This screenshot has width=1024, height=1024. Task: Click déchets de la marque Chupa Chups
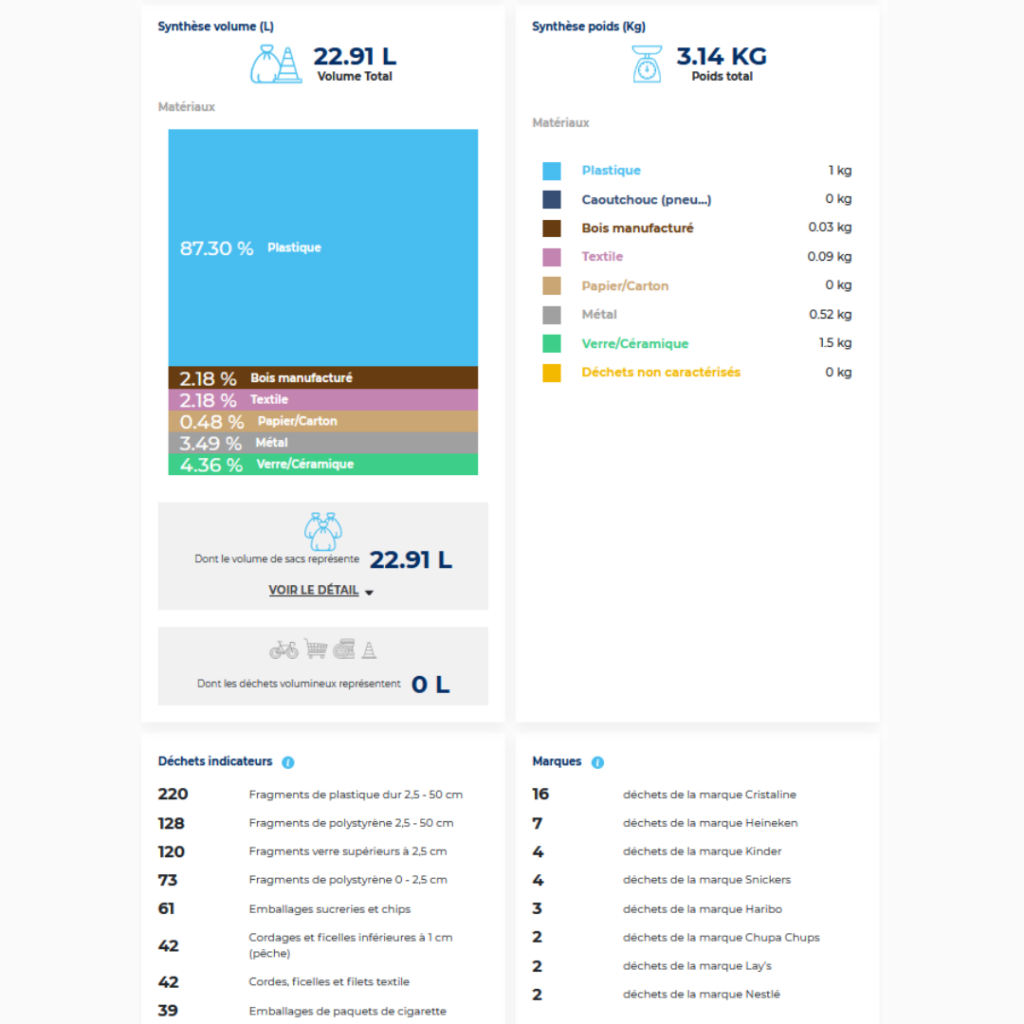(x=722, y=937)
